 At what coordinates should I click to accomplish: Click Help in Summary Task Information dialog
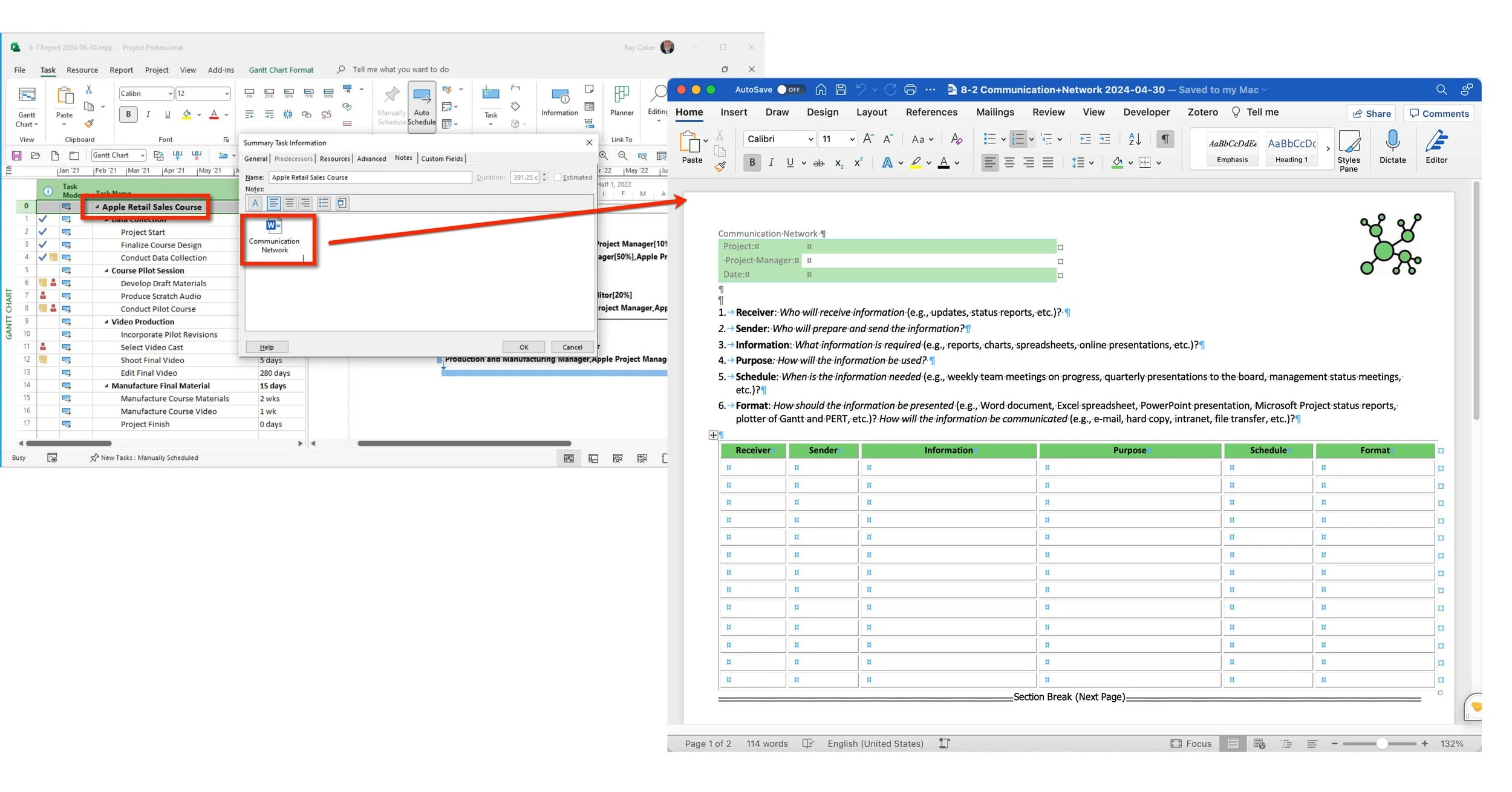click(267, 347)
